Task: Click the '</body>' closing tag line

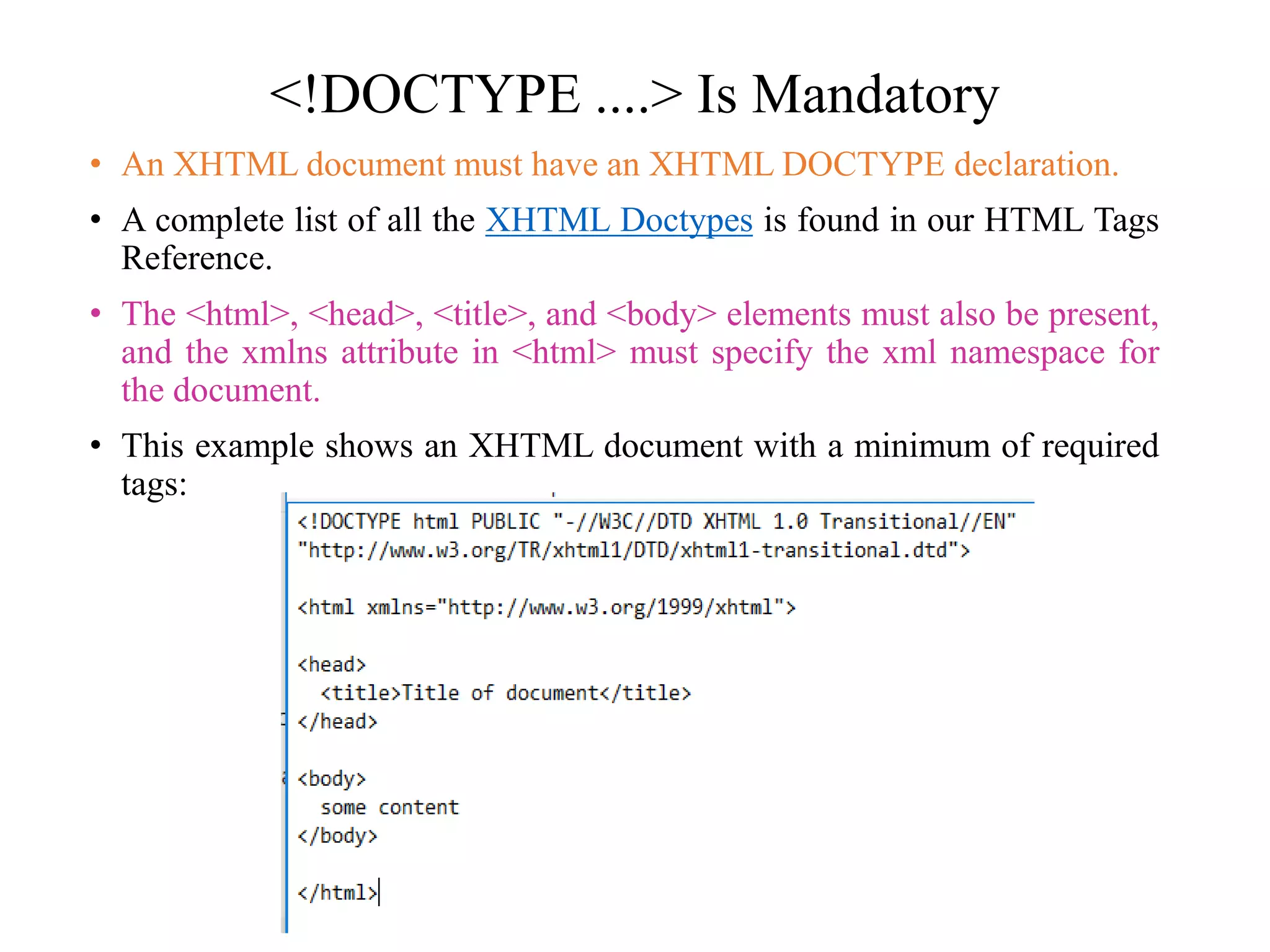Action: pyautogui.click(x=337, y=836)
